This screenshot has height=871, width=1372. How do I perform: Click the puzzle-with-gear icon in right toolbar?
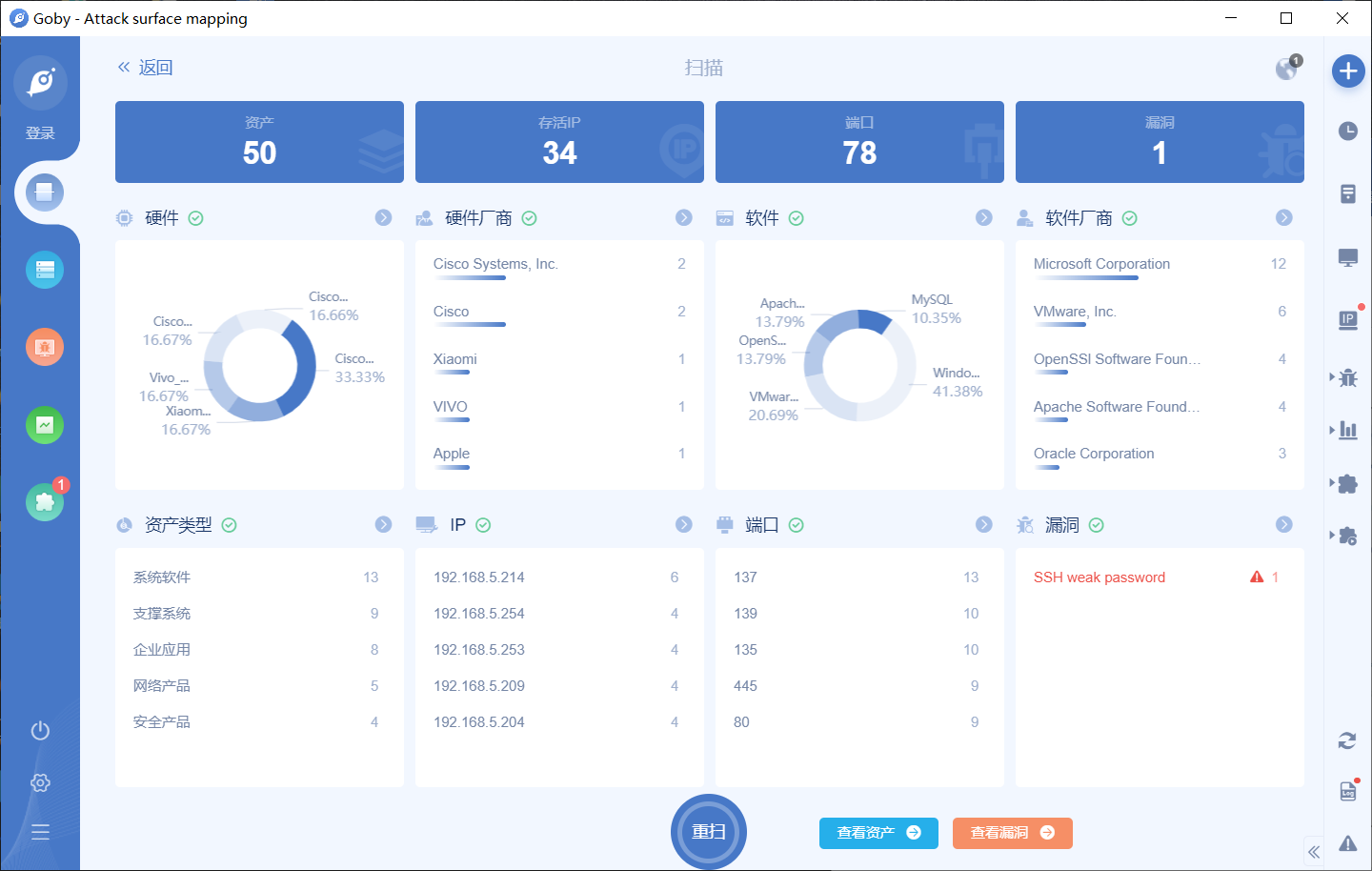1348,536
